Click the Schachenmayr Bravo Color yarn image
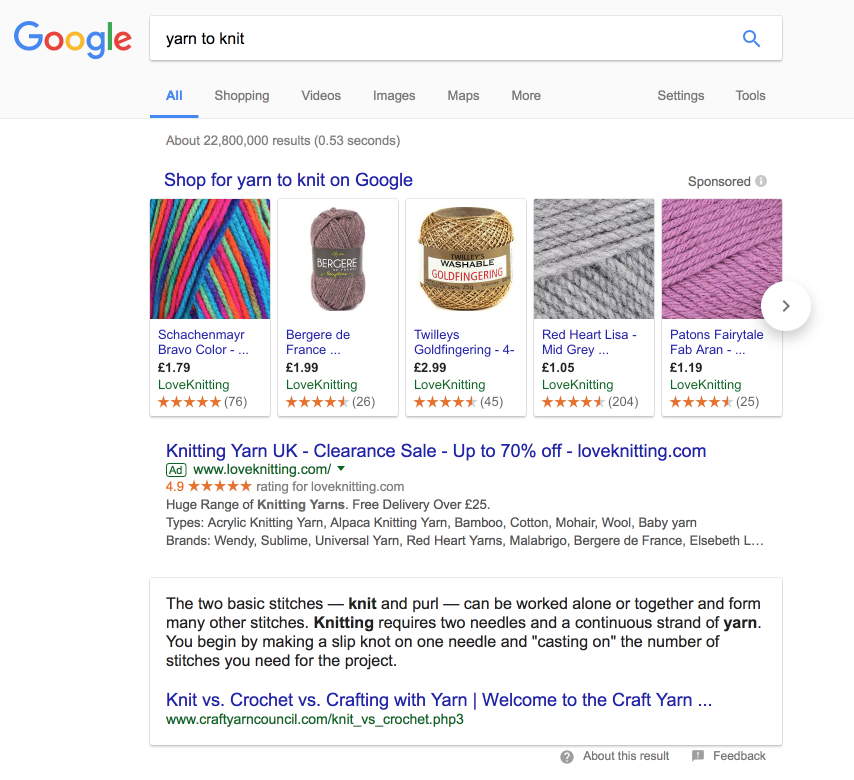Screen dimensions: 854x780 point(210,259)
